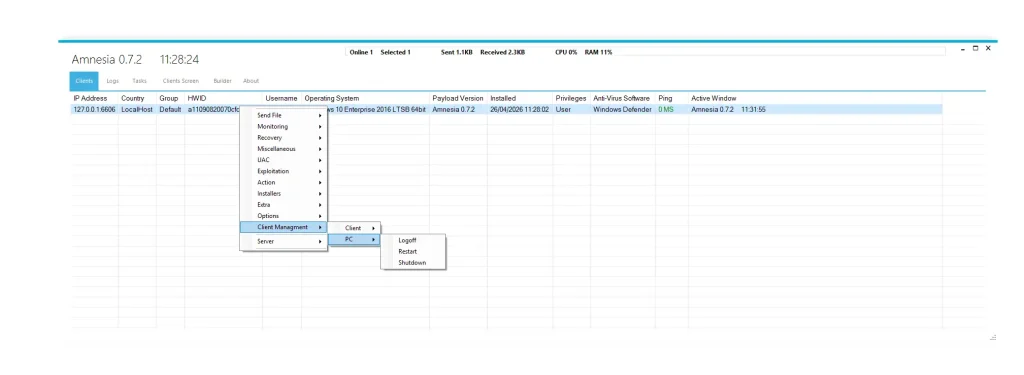The width and height of the screenshot is (1024, 375).
Task: Sort by the Country column header
Action: tap(133, 99)
